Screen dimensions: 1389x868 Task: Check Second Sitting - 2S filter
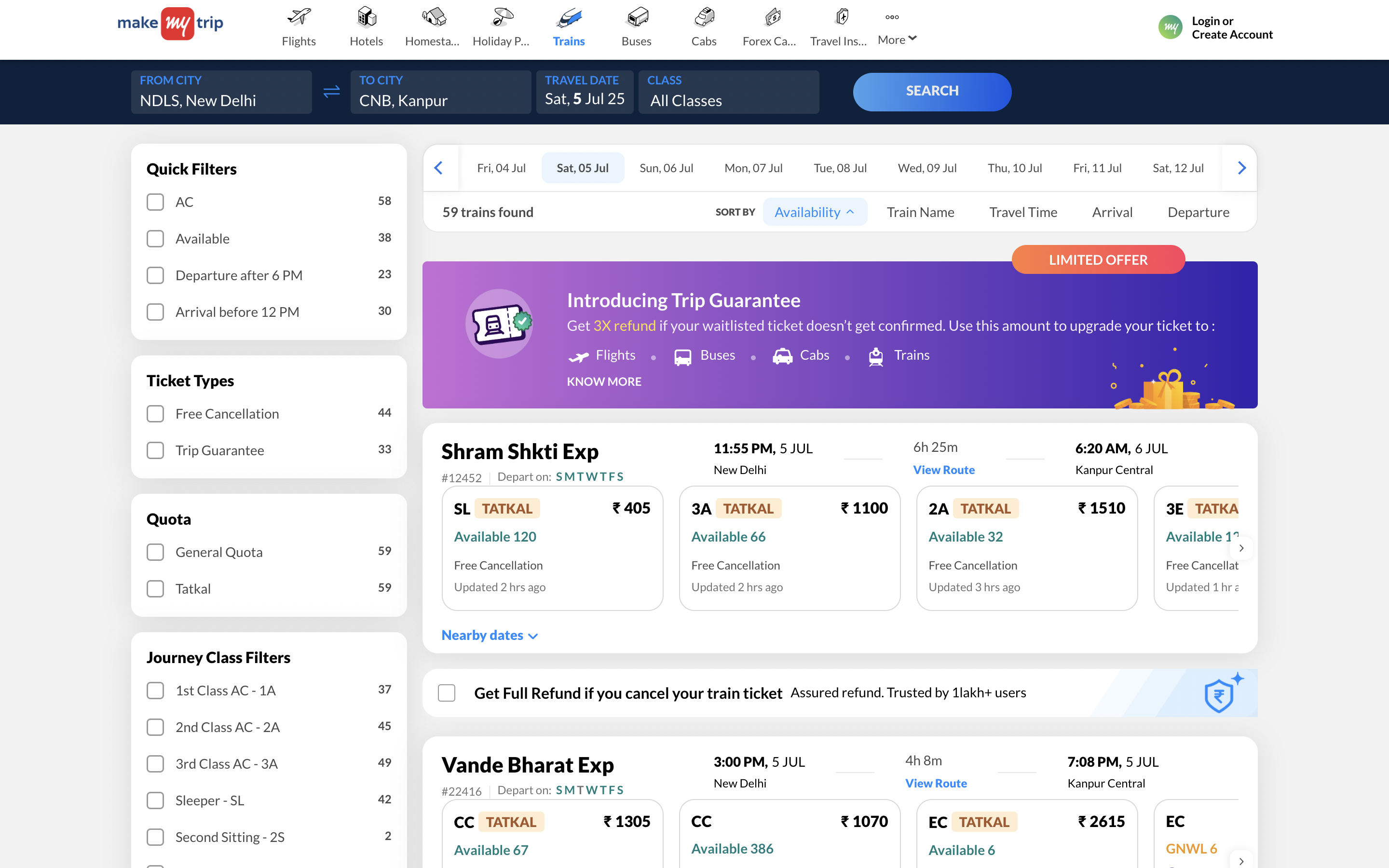point(155,838)
